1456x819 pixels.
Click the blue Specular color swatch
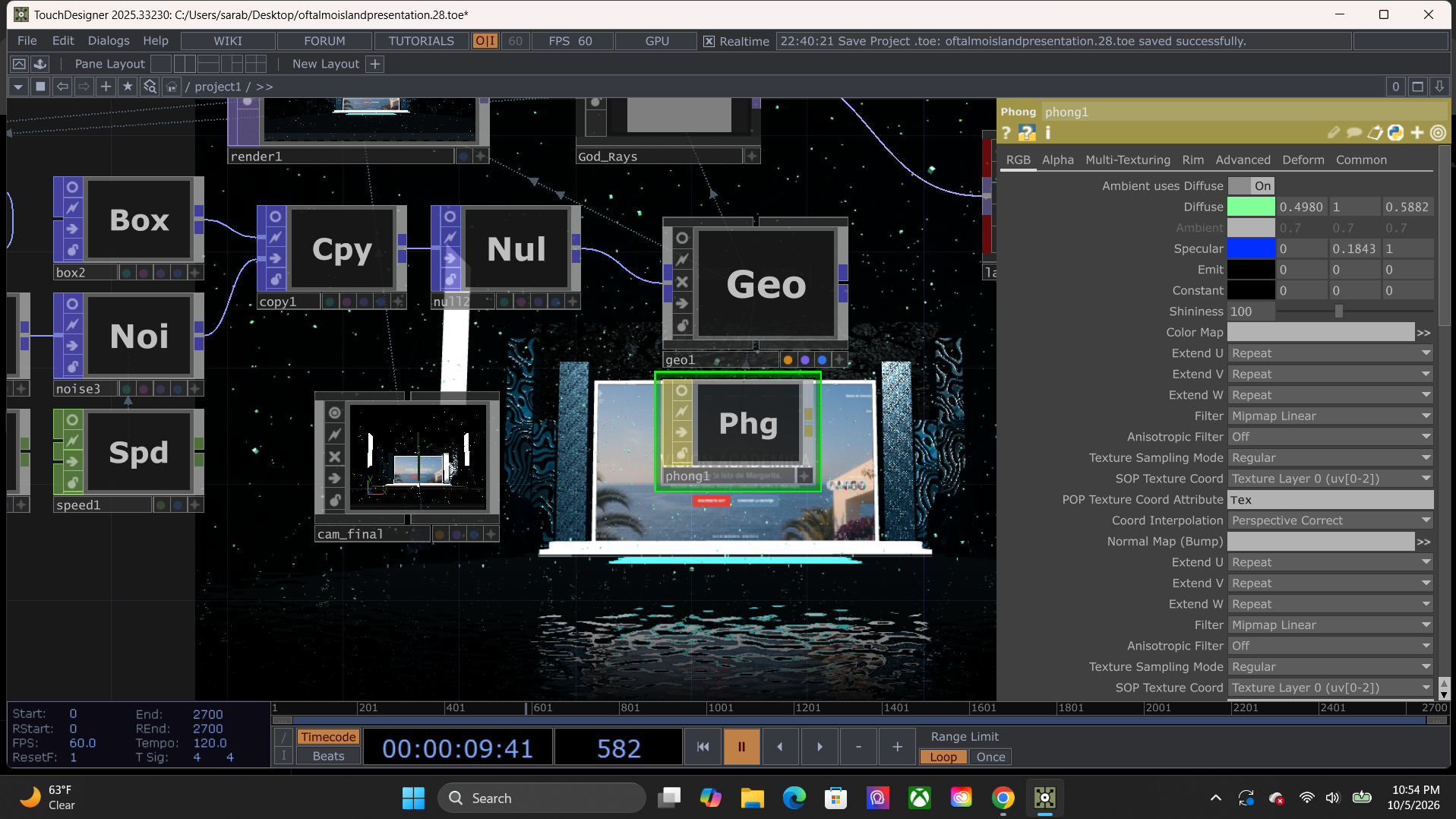click(1251, 248)
